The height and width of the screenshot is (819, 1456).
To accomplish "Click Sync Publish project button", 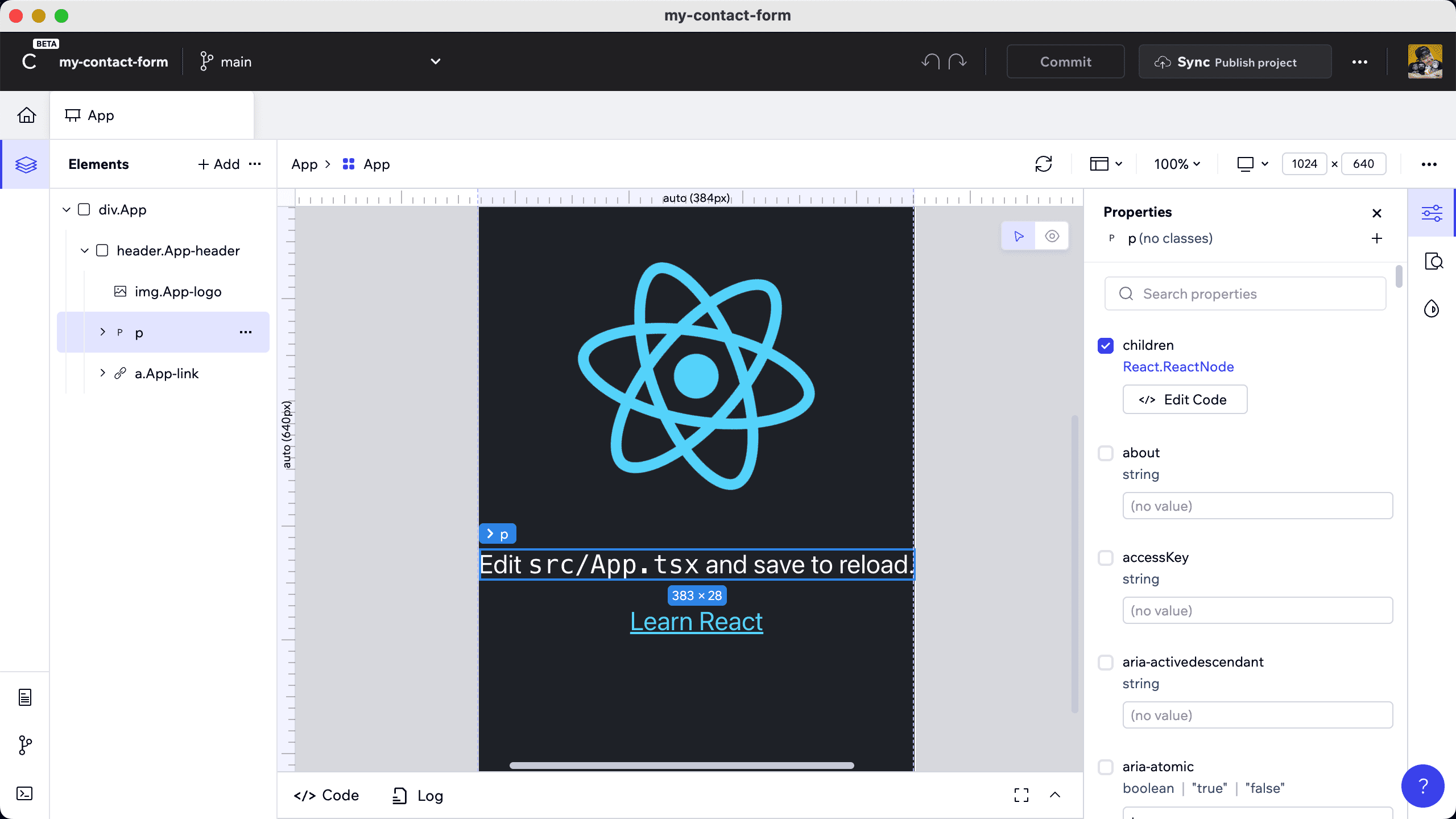I will point(1235,61).
